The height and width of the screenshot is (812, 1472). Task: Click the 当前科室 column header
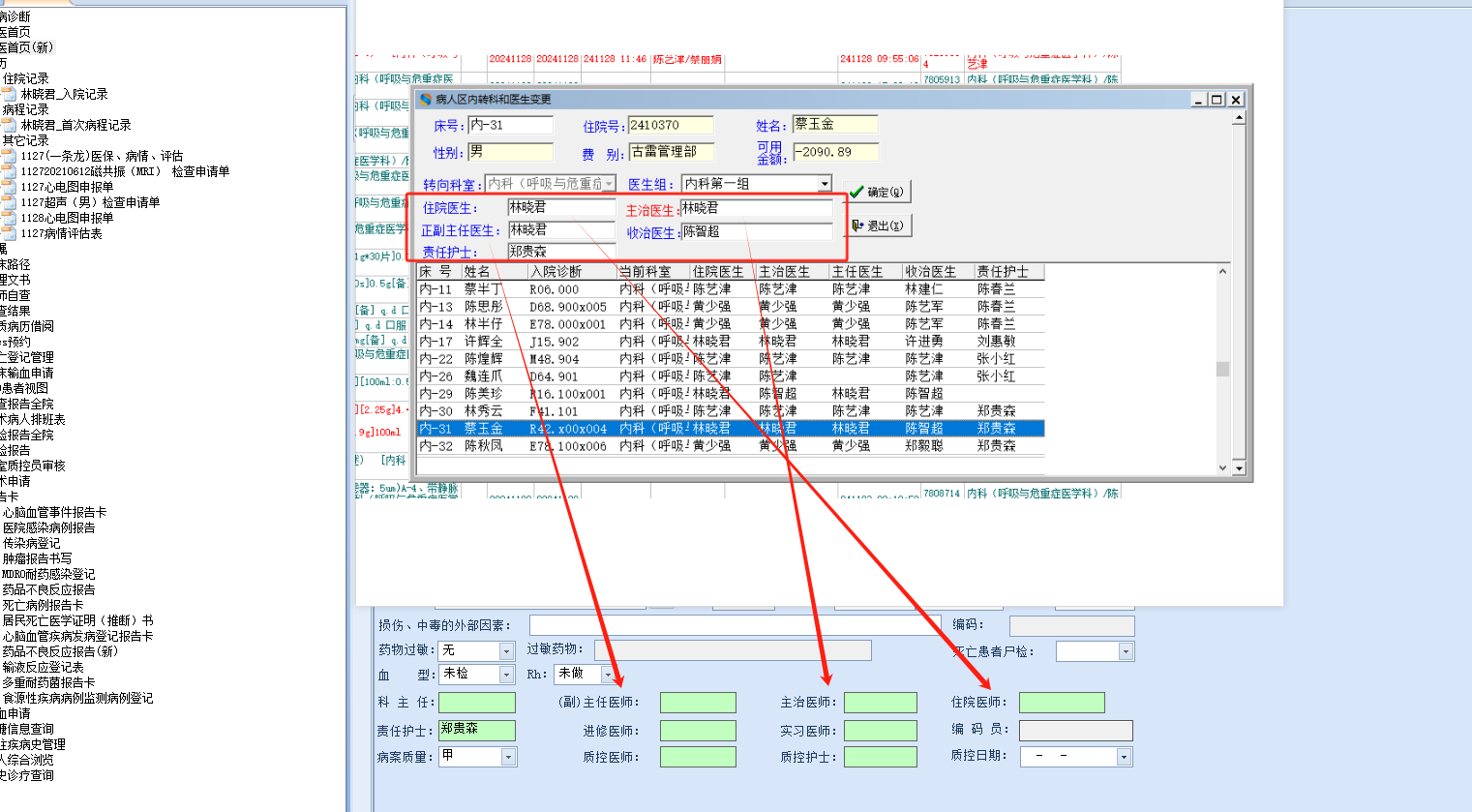point(653,272)
